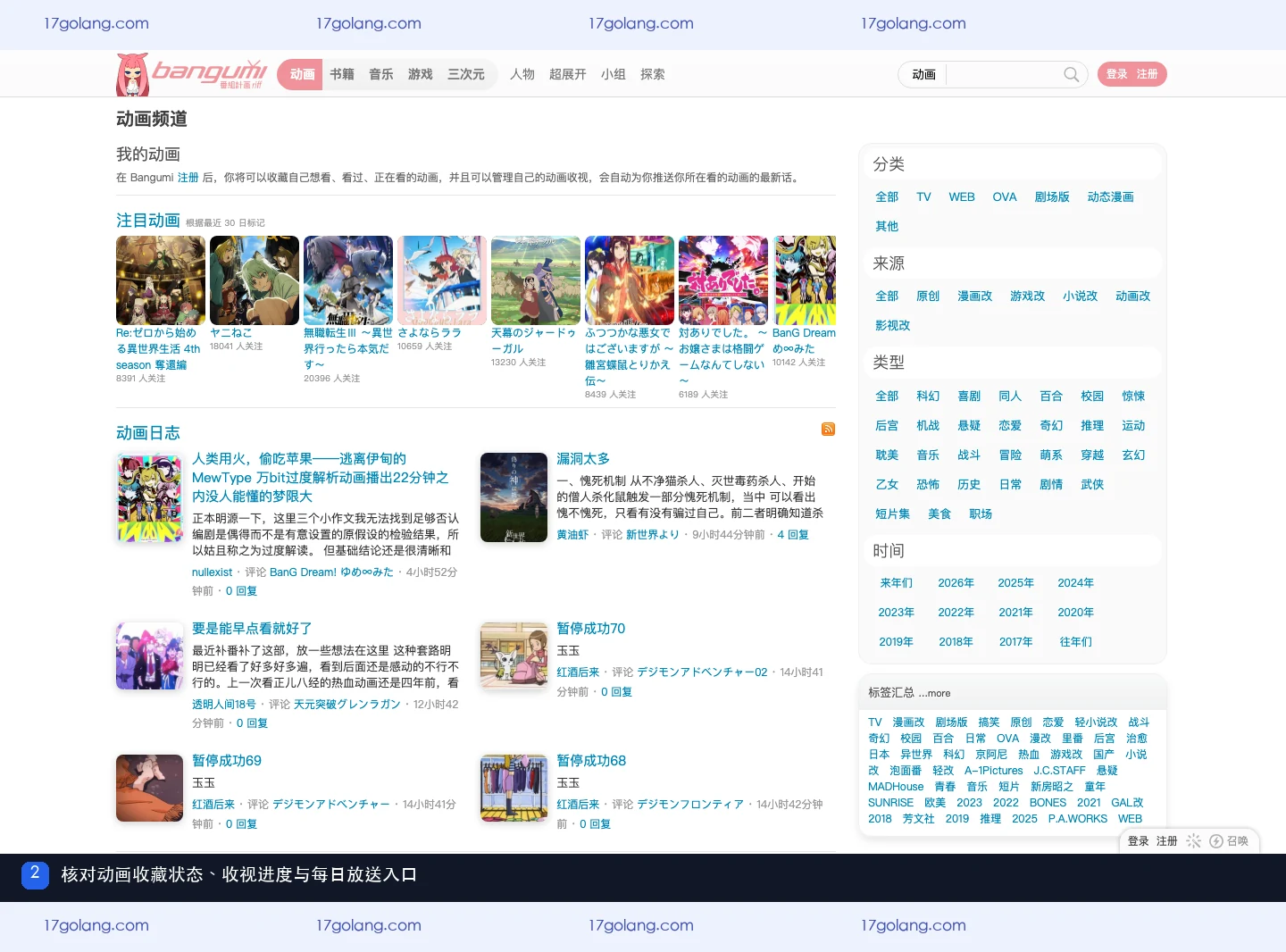Image resolution: width=1286 pixels, height=952 pixels.
Task: Select the 萌系 genre filter
Action: [1051, 455]
